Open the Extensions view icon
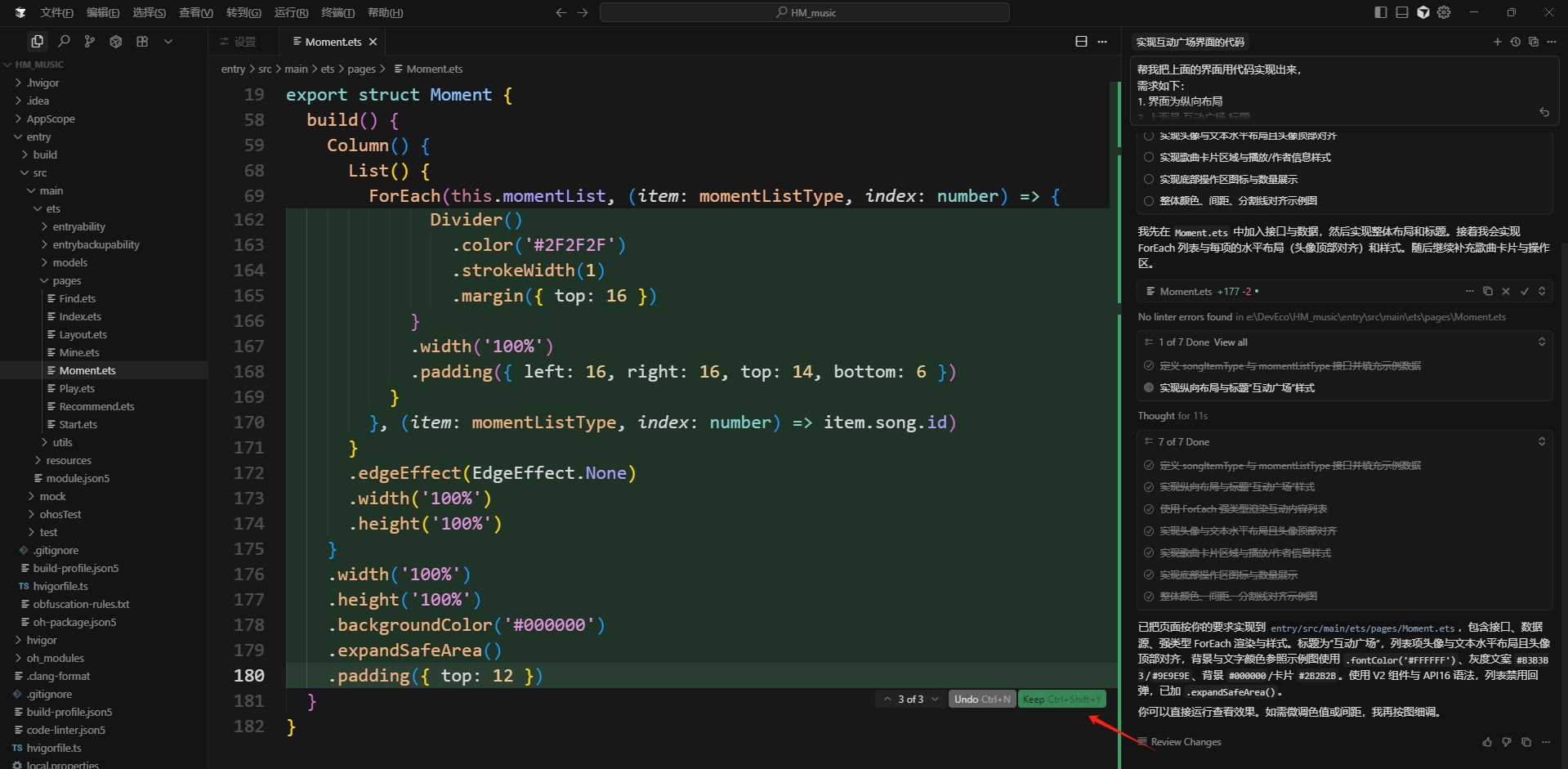Screen dimensions: 1568x769 142,42
